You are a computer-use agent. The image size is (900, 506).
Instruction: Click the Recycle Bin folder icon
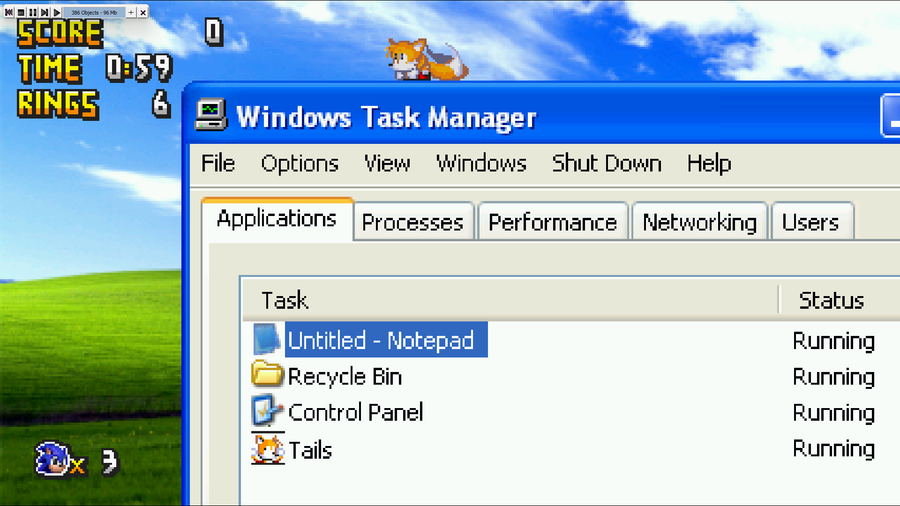click(267, 375)
